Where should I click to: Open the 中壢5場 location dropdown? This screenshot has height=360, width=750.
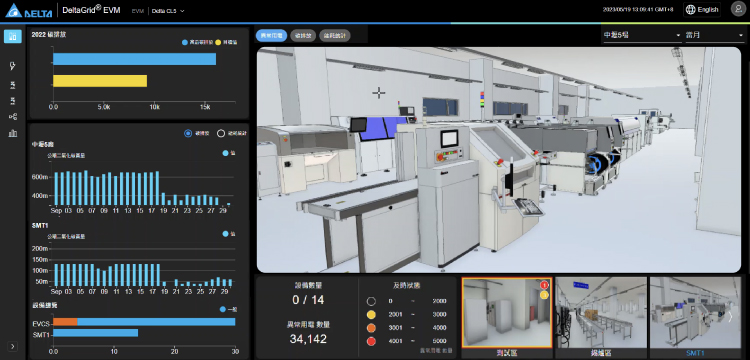(642, 35)
